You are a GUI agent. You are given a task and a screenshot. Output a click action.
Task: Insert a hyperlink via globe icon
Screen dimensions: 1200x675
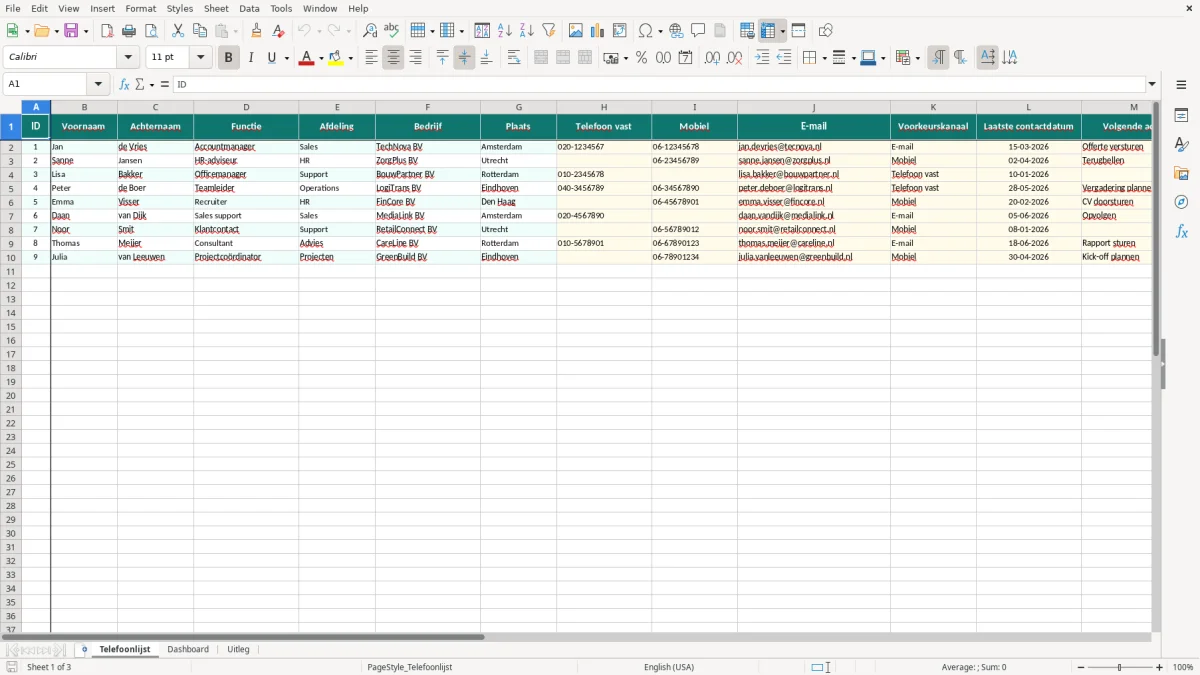coord(677,31)
